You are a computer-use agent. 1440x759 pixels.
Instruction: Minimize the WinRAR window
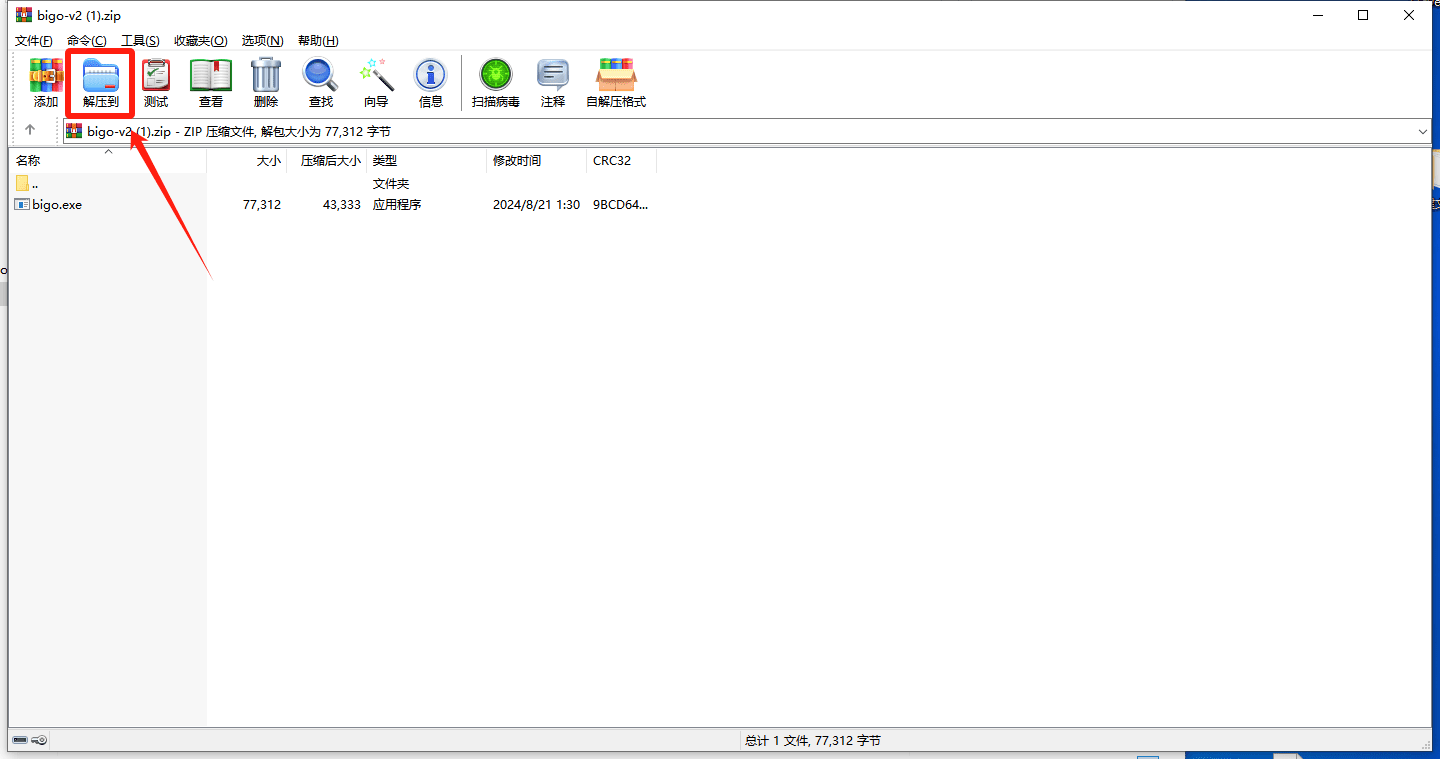pos(1317,15)
